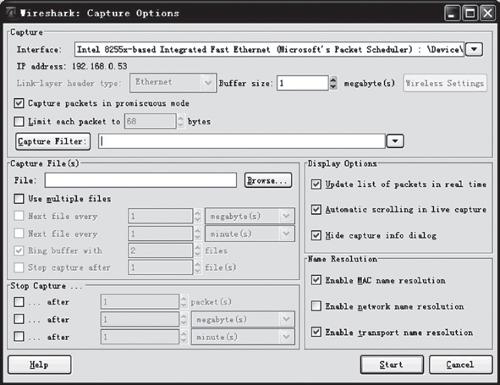Screen dimensions: 500x385
Task: Click the Help button
Action: [39, 365]
